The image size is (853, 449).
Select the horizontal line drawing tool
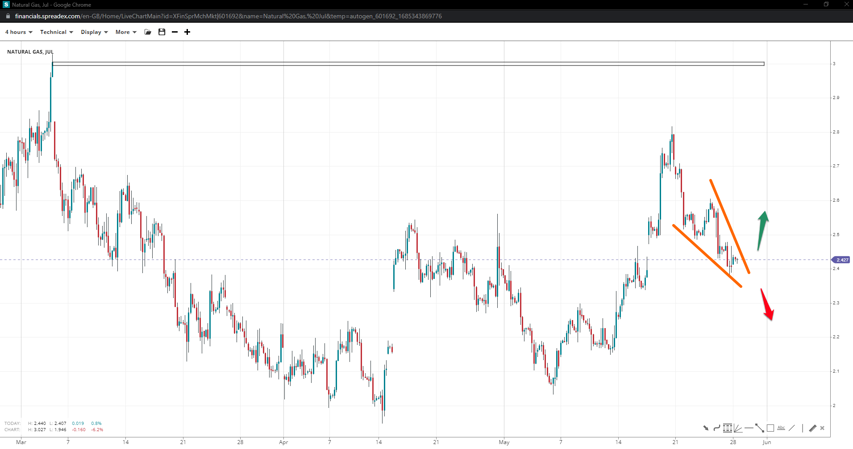(748, 428)
